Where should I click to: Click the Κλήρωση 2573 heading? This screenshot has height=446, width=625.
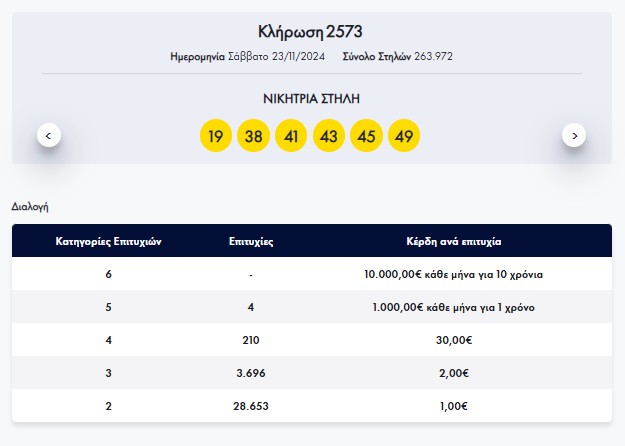point(310,32)
